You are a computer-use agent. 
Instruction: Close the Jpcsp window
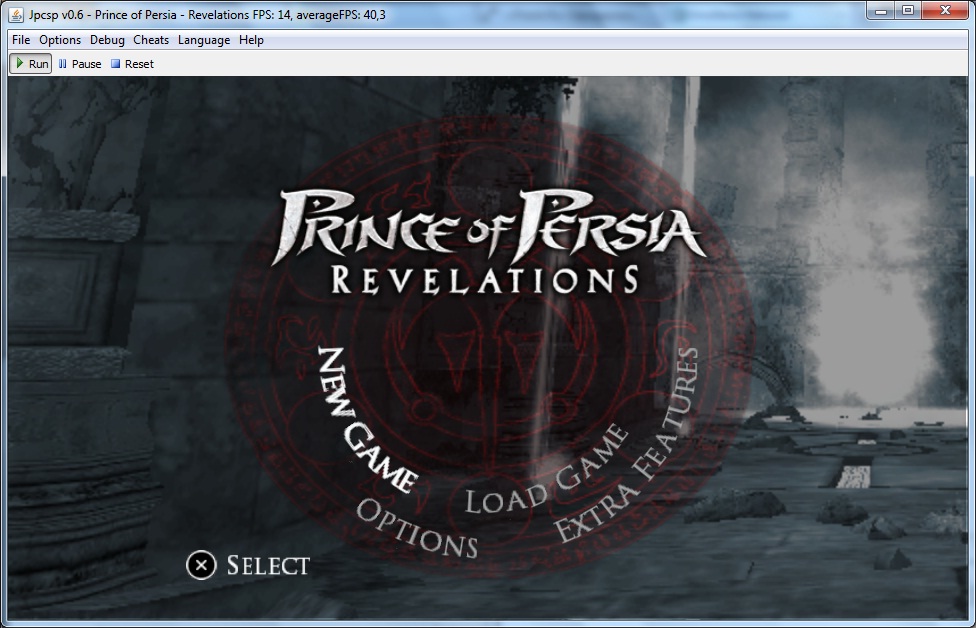click(946, 11)
